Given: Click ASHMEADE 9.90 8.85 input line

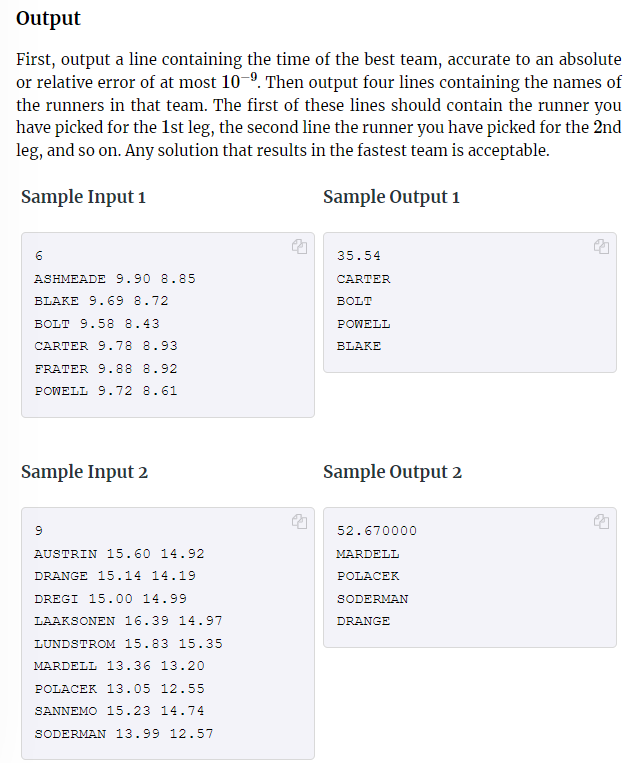Looking at the screenshot, I should click(x=115, y=279).
